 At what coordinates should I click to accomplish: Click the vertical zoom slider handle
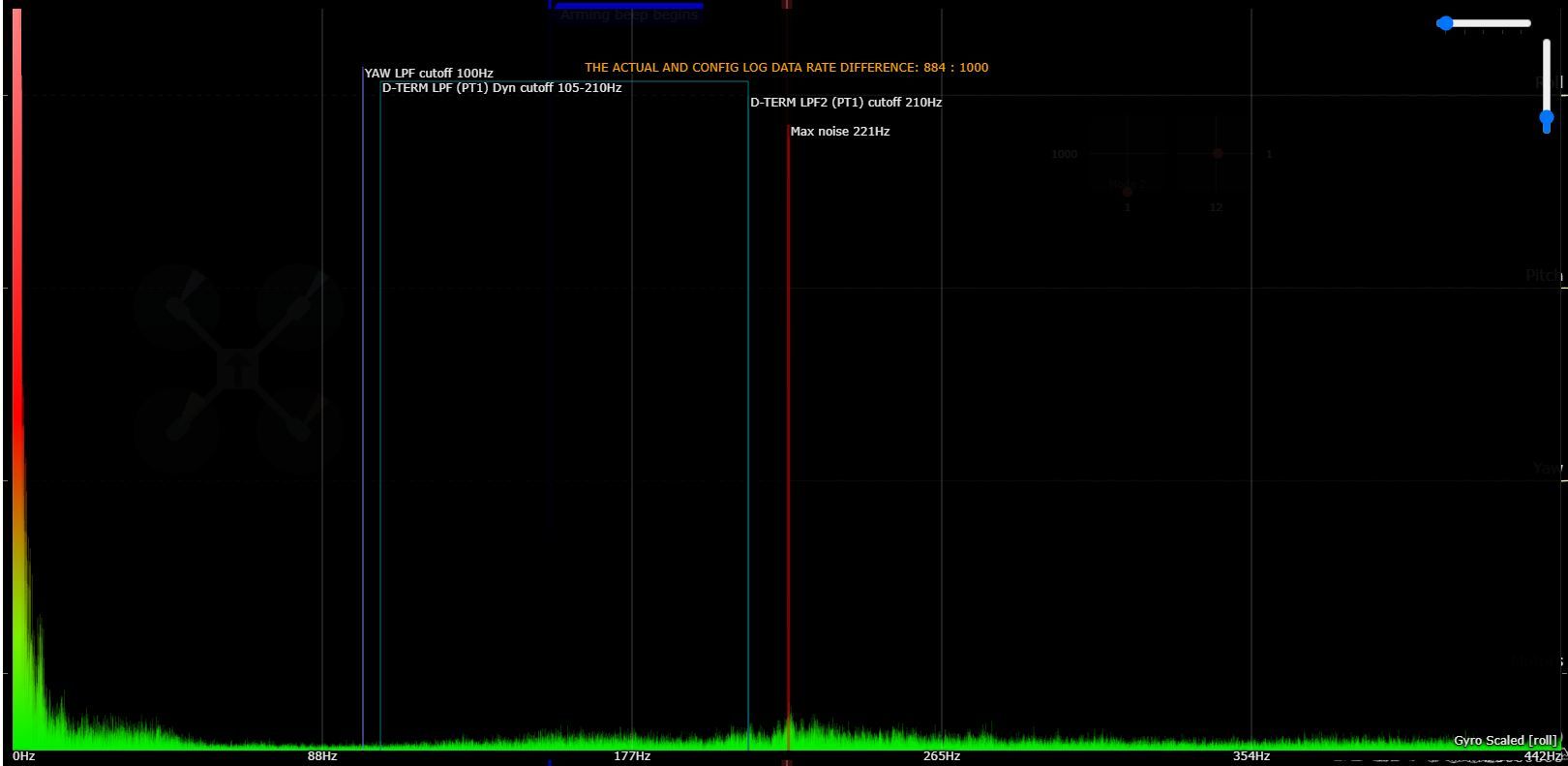pos(1547,121)
